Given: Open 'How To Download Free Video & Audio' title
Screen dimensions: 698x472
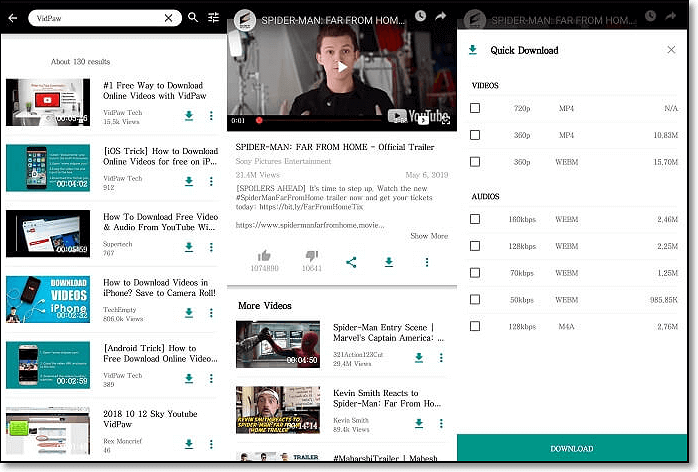Looking at the screenshot, I should pos(160,222).
